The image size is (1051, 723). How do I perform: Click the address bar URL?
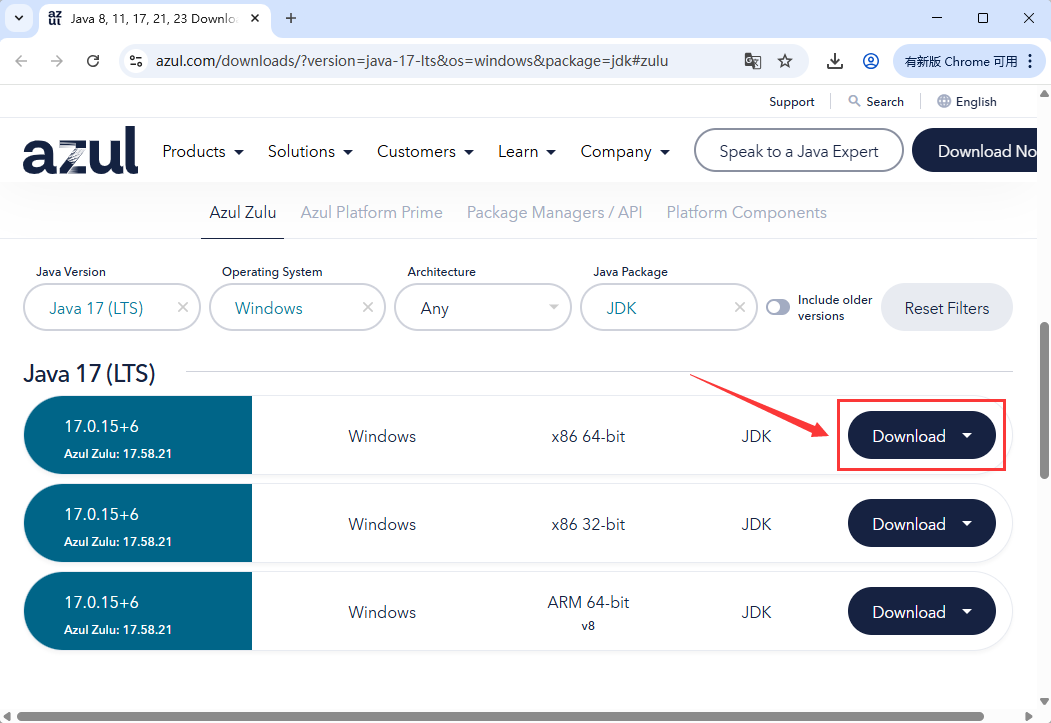point(412,61)
